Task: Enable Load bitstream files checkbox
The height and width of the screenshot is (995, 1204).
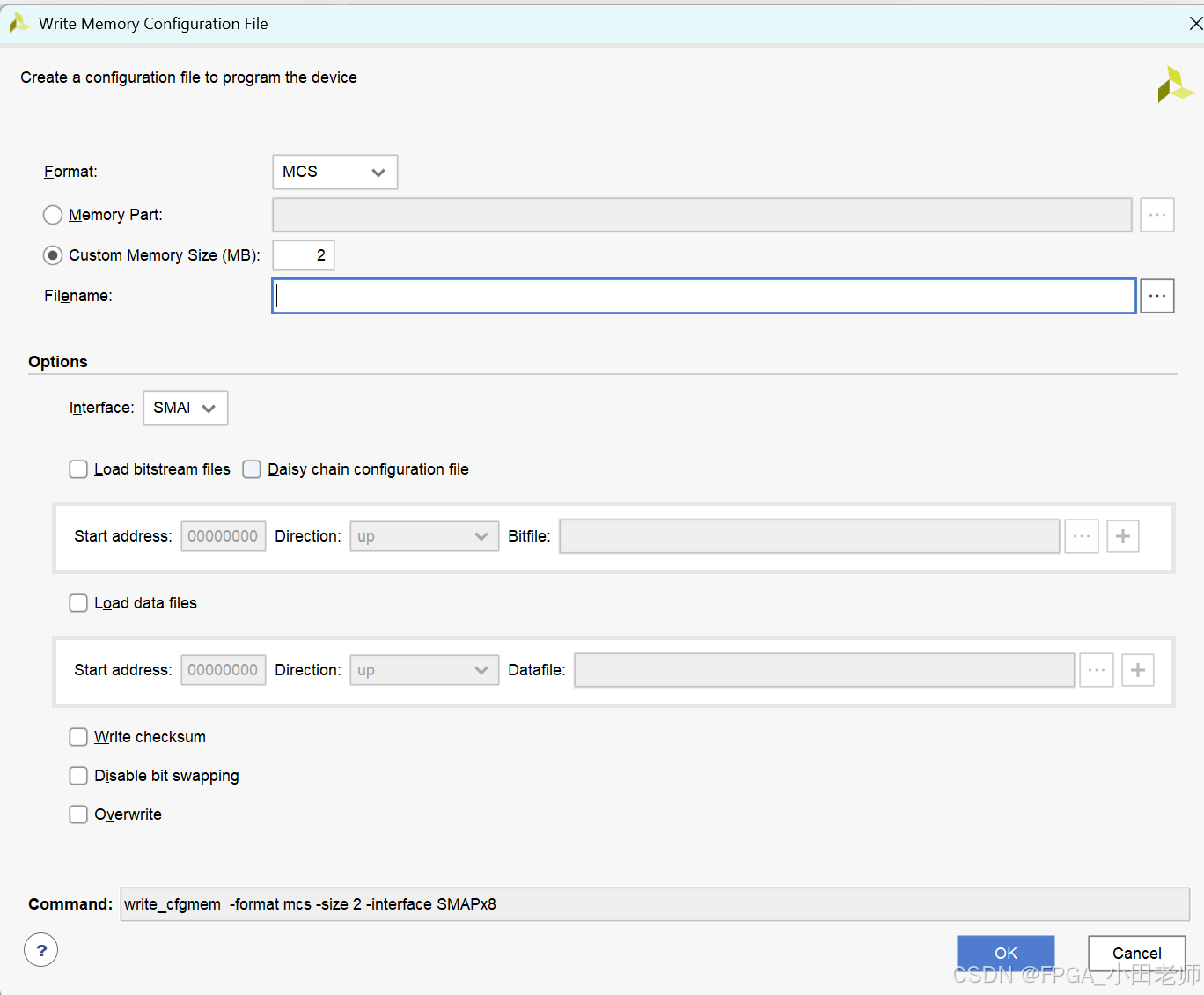Action: click(78, 469)
